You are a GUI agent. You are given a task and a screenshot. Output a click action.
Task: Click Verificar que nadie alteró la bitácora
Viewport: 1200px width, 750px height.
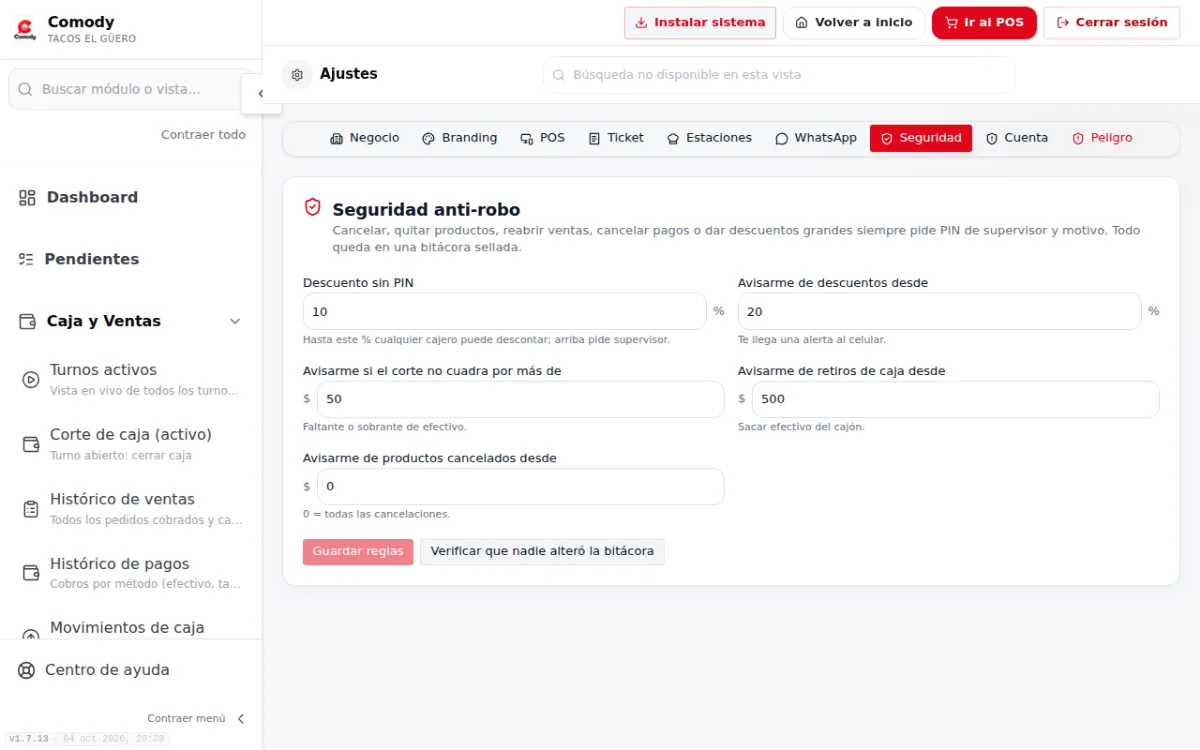[542, 552]
